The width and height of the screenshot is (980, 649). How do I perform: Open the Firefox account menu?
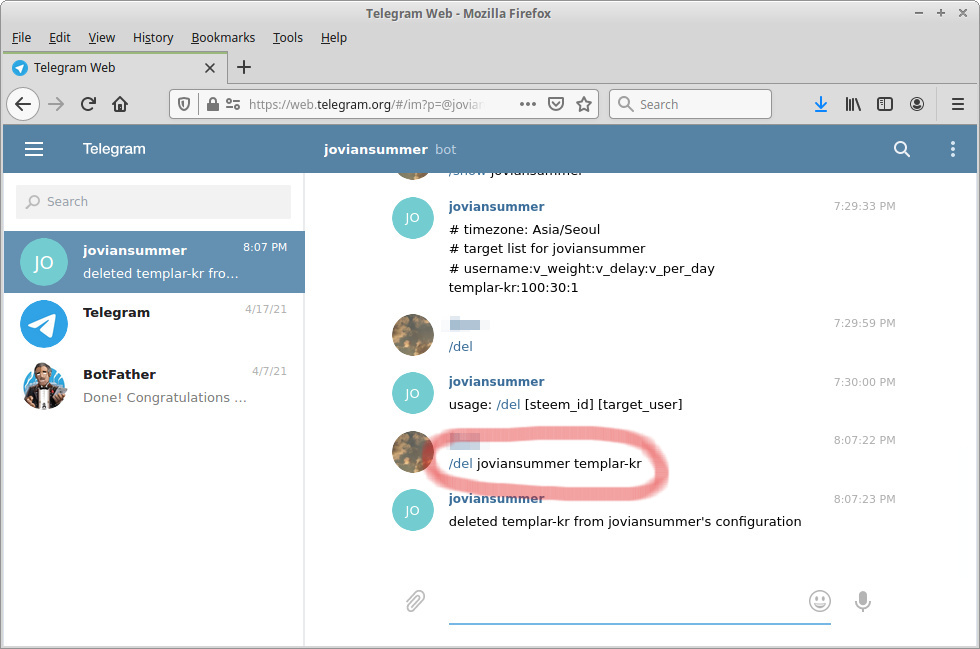[x=916, y=104]
